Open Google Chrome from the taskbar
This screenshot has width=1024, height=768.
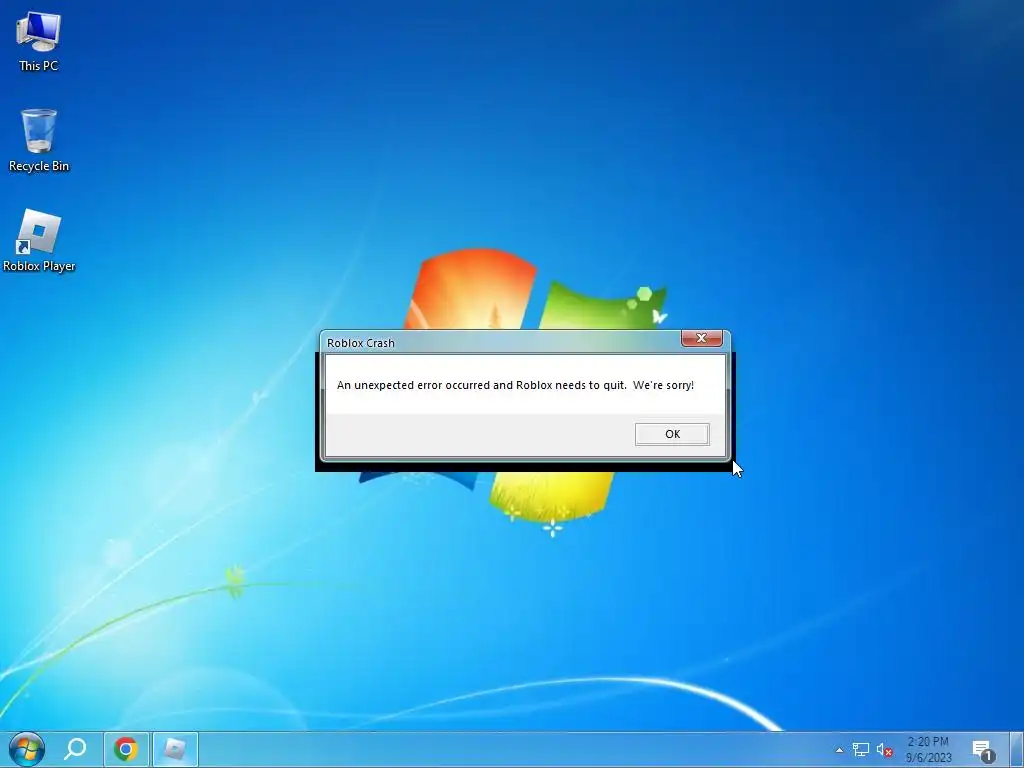click(125, 749)
